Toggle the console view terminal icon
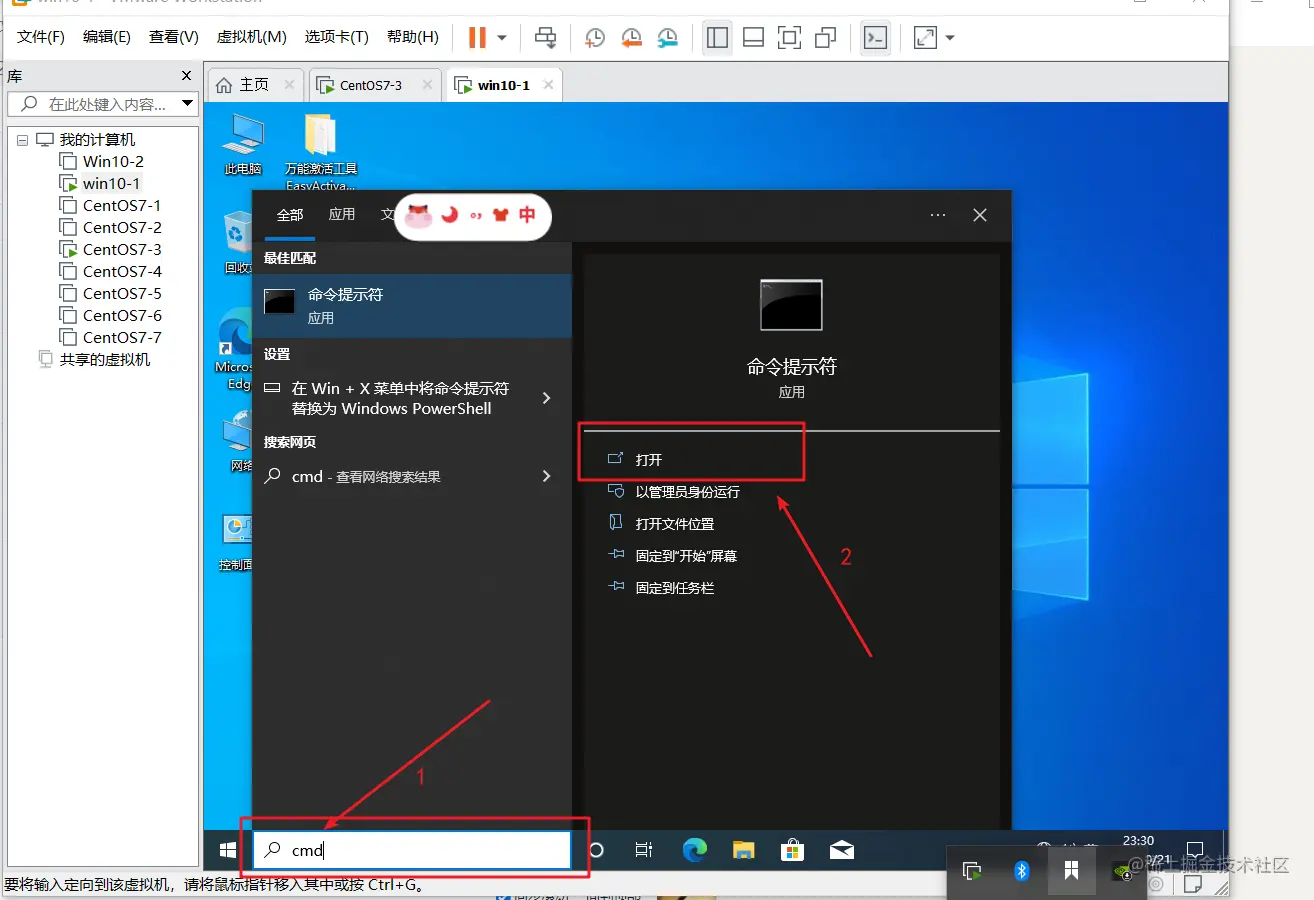The height and width of the screenshot is (900, 1314). point(875,38)
